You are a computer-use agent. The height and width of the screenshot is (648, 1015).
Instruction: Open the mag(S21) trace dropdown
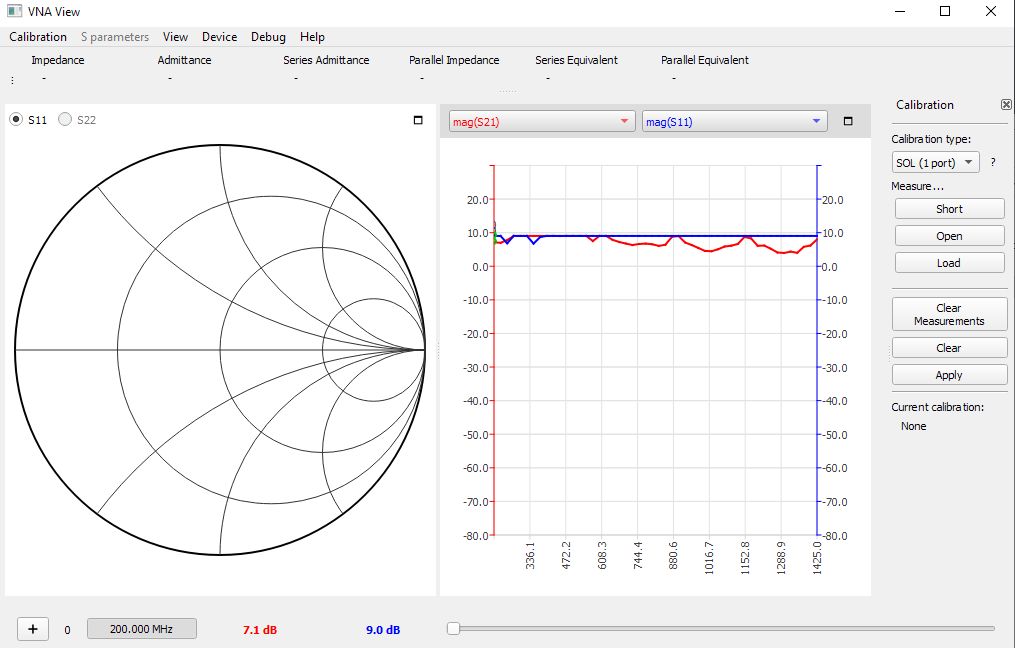pyautogui.click(x=541, y=122)
